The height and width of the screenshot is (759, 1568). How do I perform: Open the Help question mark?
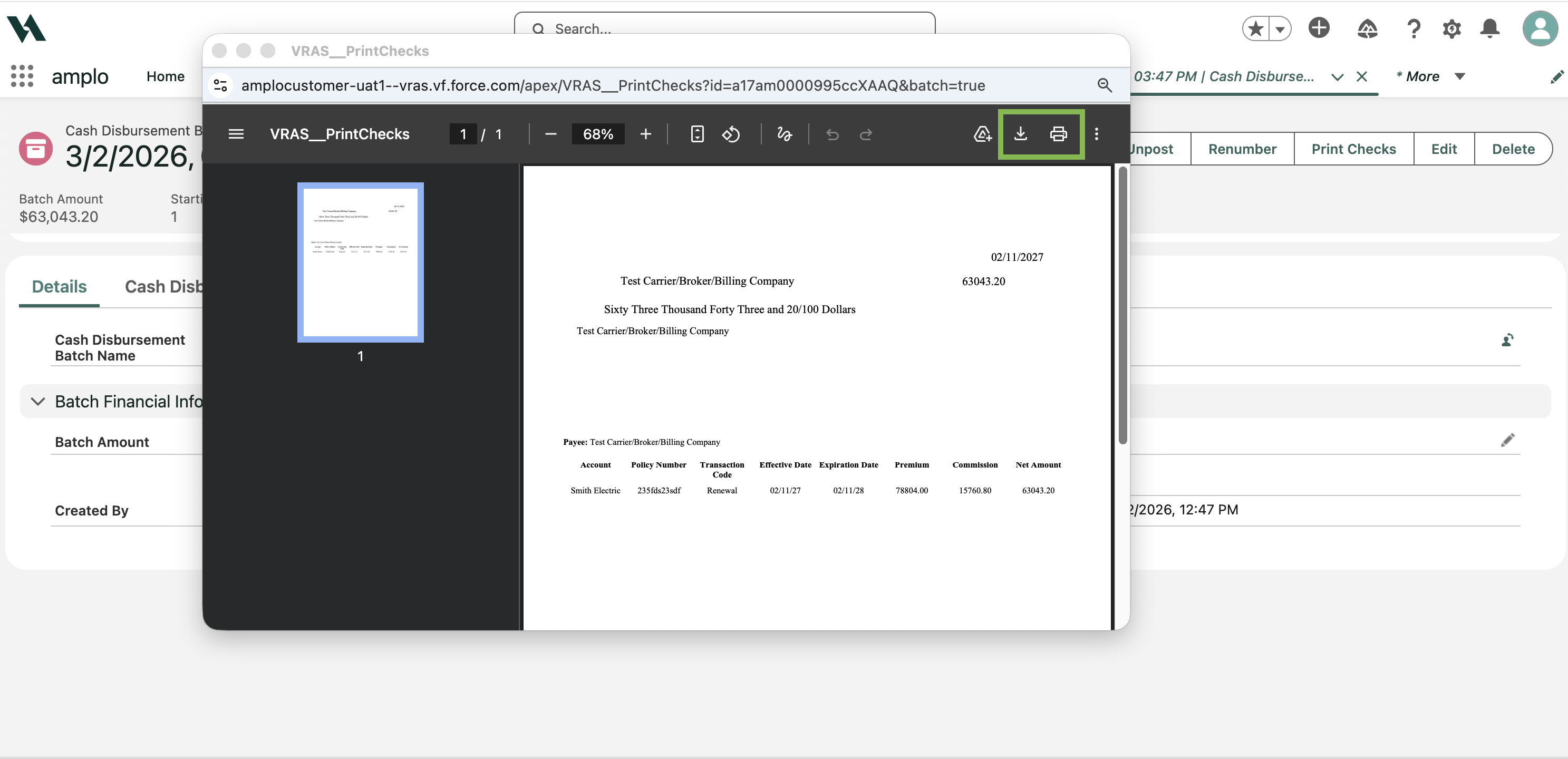click(1414, 28)
